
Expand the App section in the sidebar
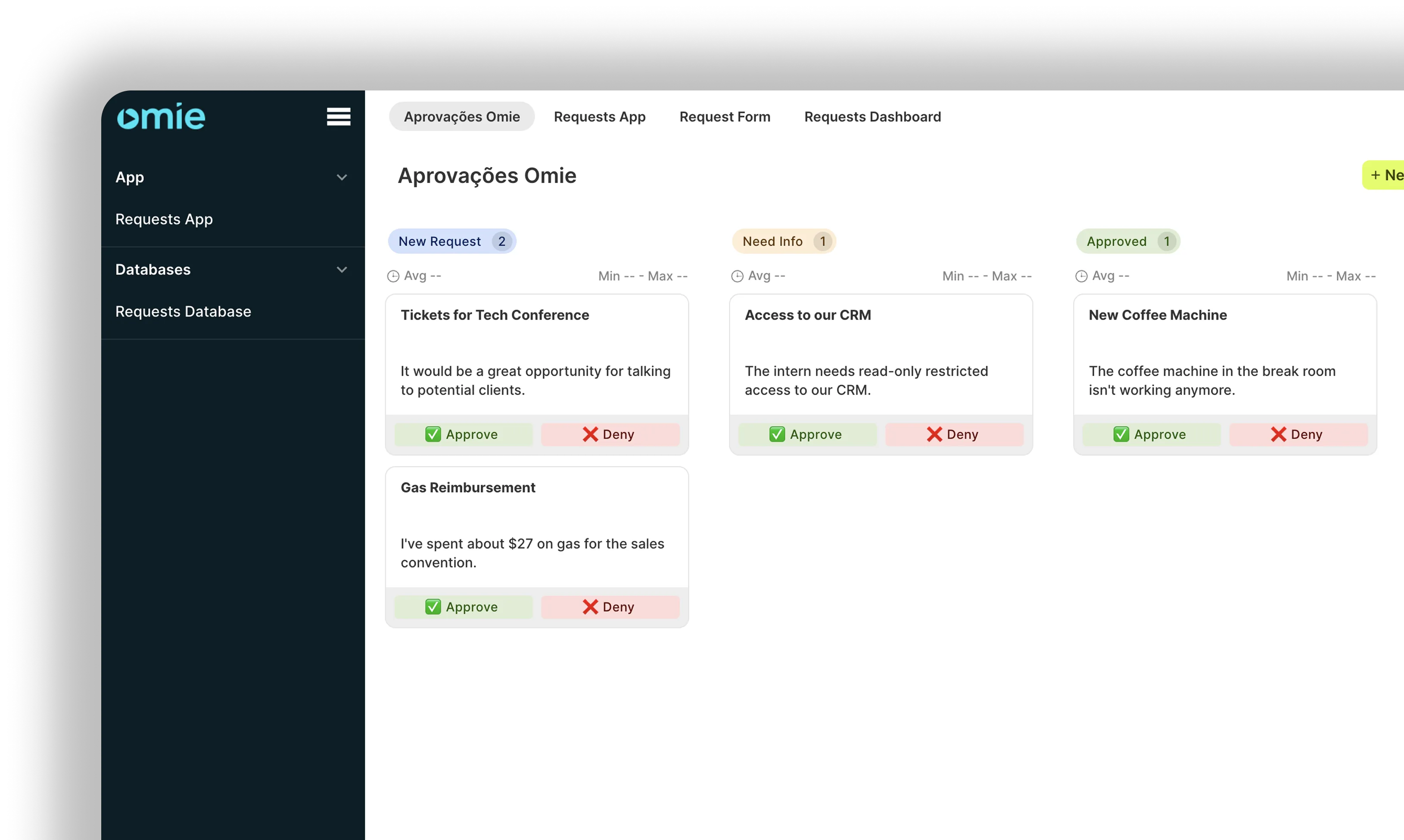coord(342,177)
